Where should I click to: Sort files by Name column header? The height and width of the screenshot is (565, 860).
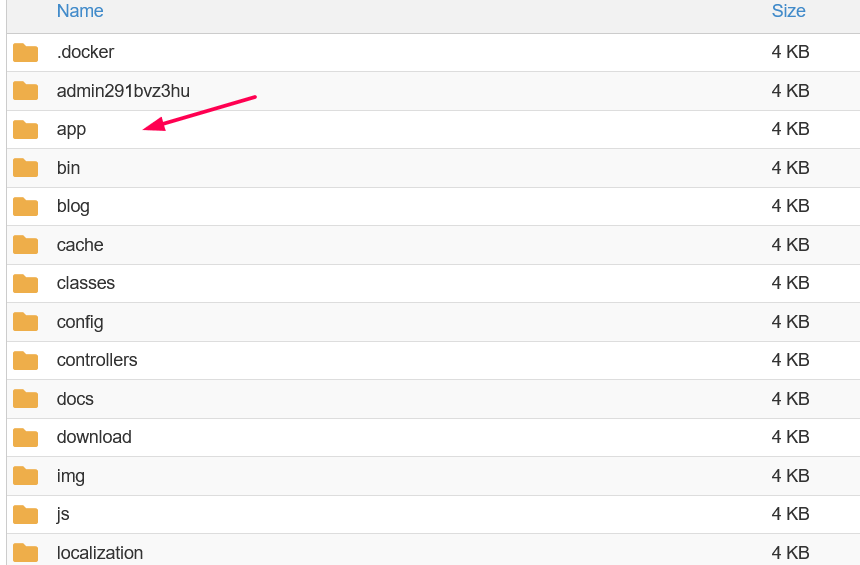click(80, 11)
